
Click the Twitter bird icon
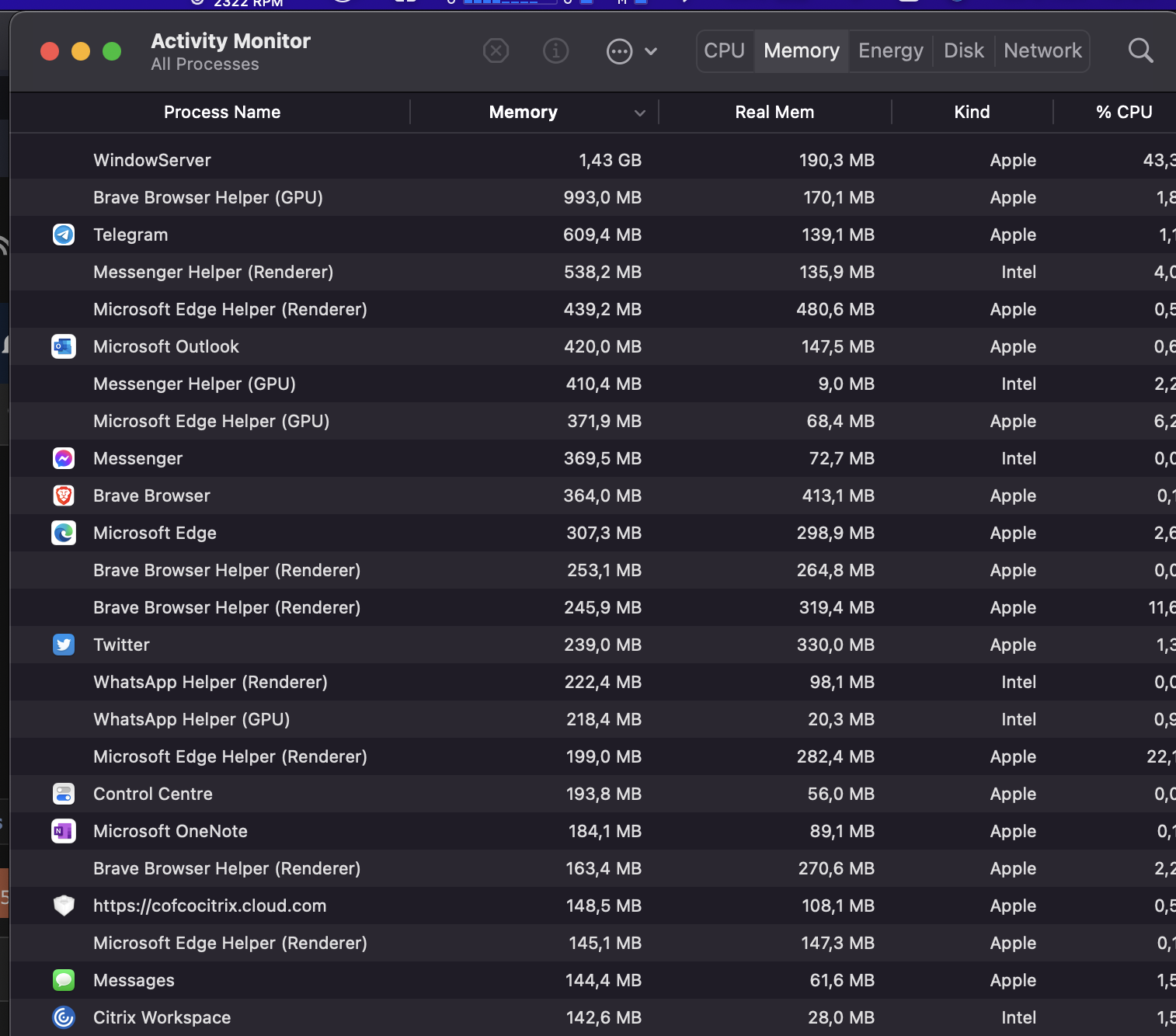[x=64, y=645]
